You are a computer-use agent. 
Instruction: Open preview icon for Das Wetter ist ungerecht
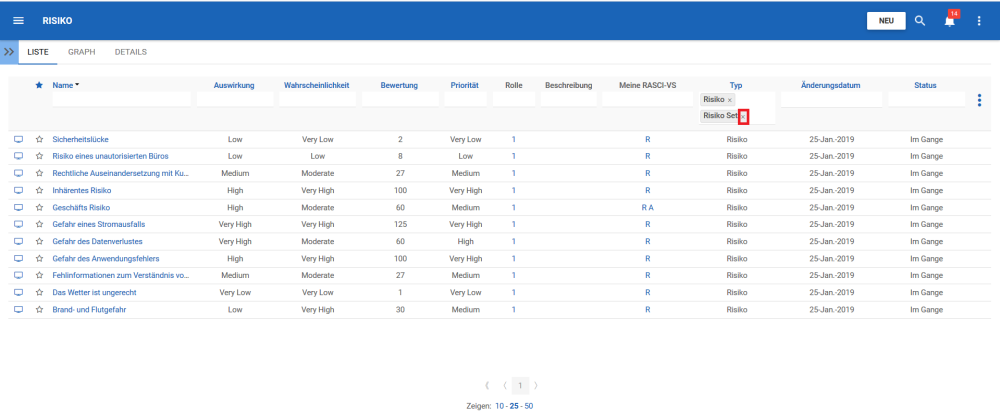[18, 292]
